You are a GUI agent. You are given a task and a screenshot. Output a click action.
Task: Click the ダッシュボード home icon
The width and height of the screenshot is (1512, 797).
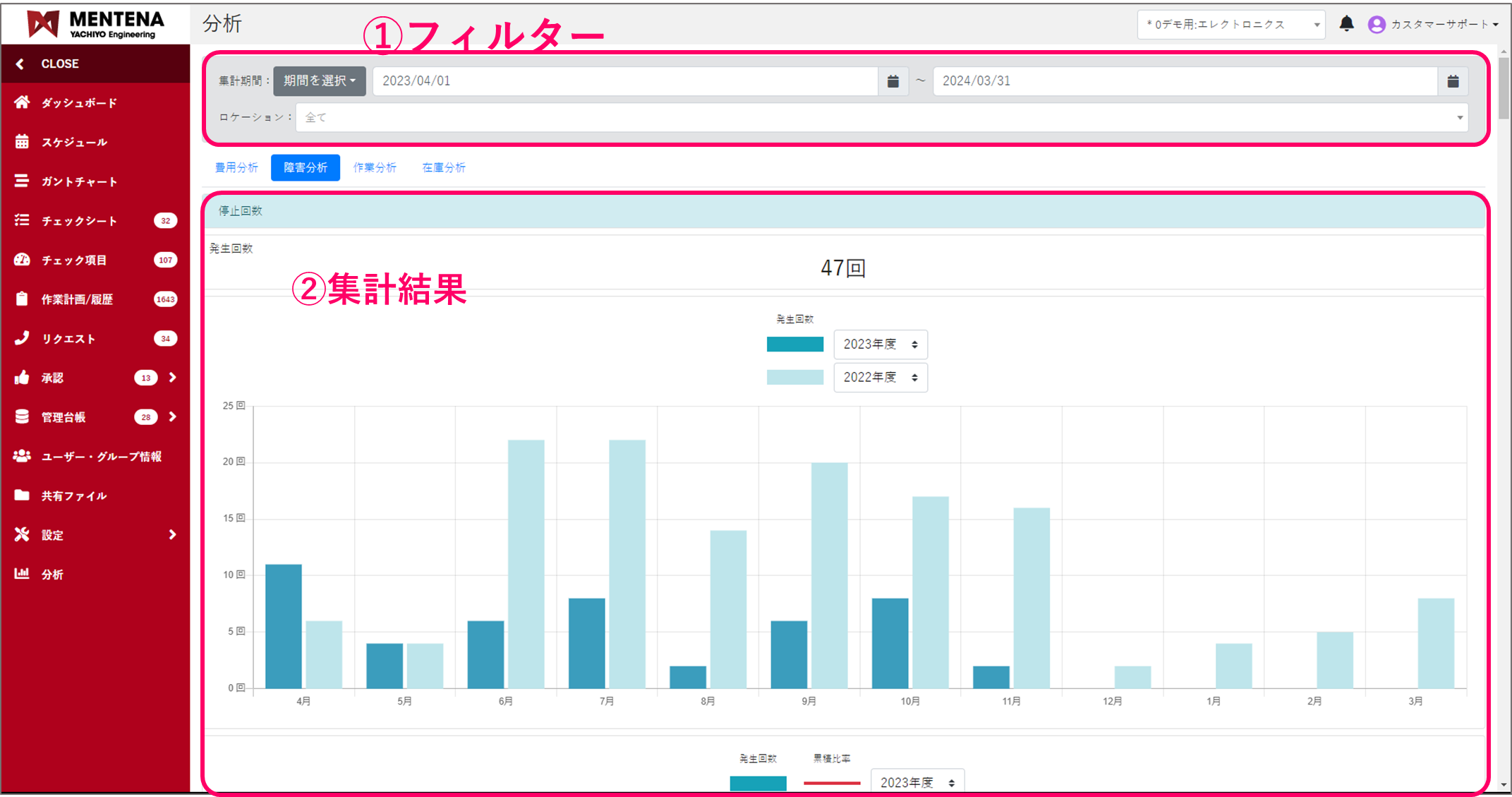pyautogui.click(x=22, y=102)
